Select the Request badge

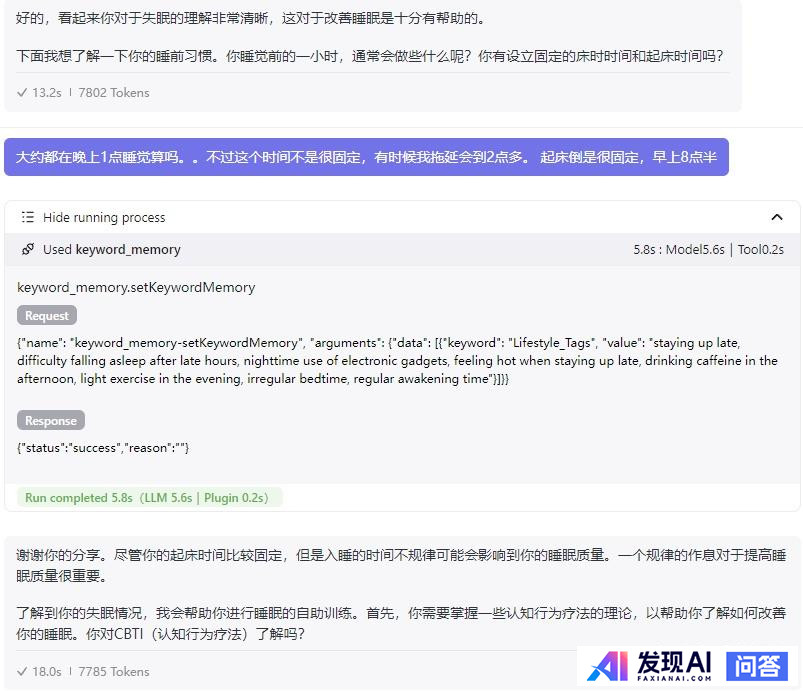tap(47, 315)
